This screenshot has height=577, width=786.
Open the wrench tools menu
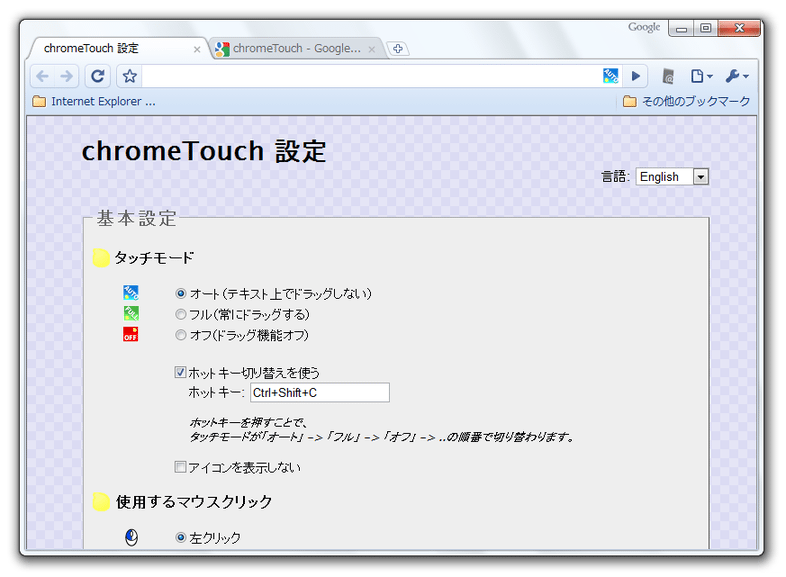[x=737, y=76]
